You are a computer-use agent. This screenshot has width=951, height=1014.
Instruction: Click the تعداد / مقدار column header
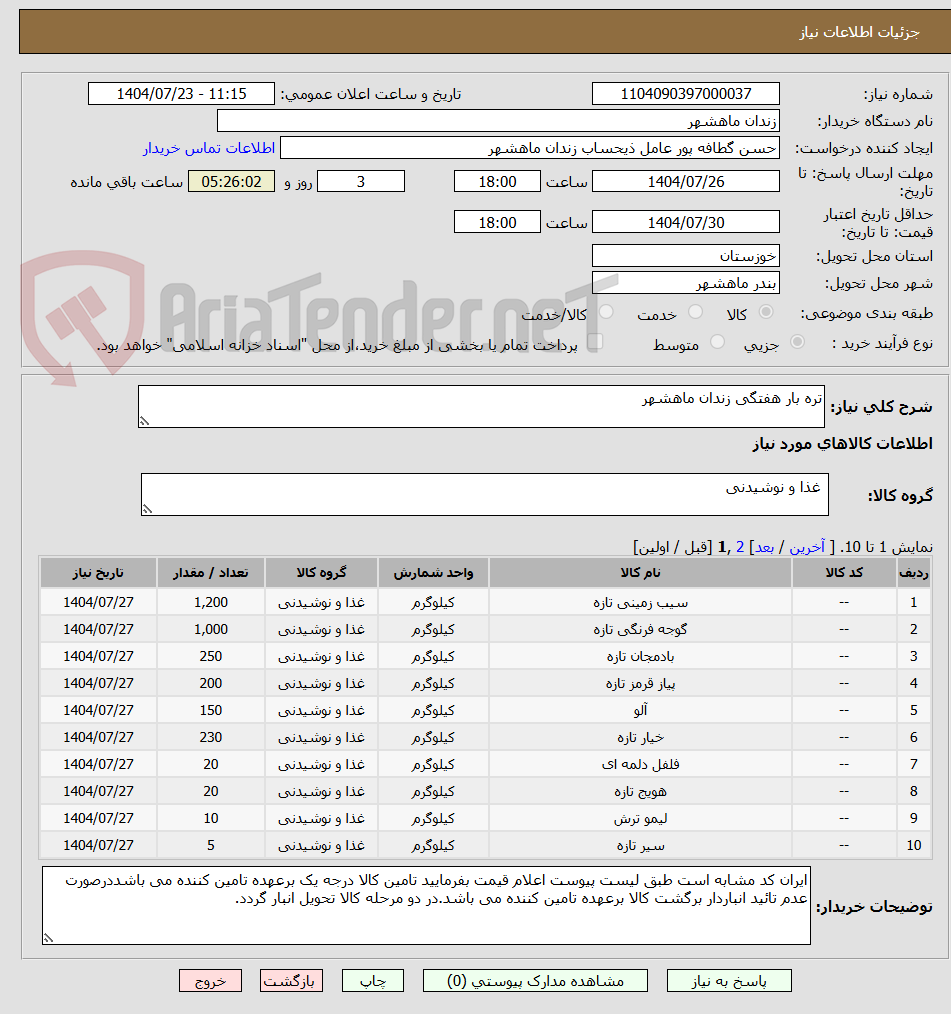211,573
